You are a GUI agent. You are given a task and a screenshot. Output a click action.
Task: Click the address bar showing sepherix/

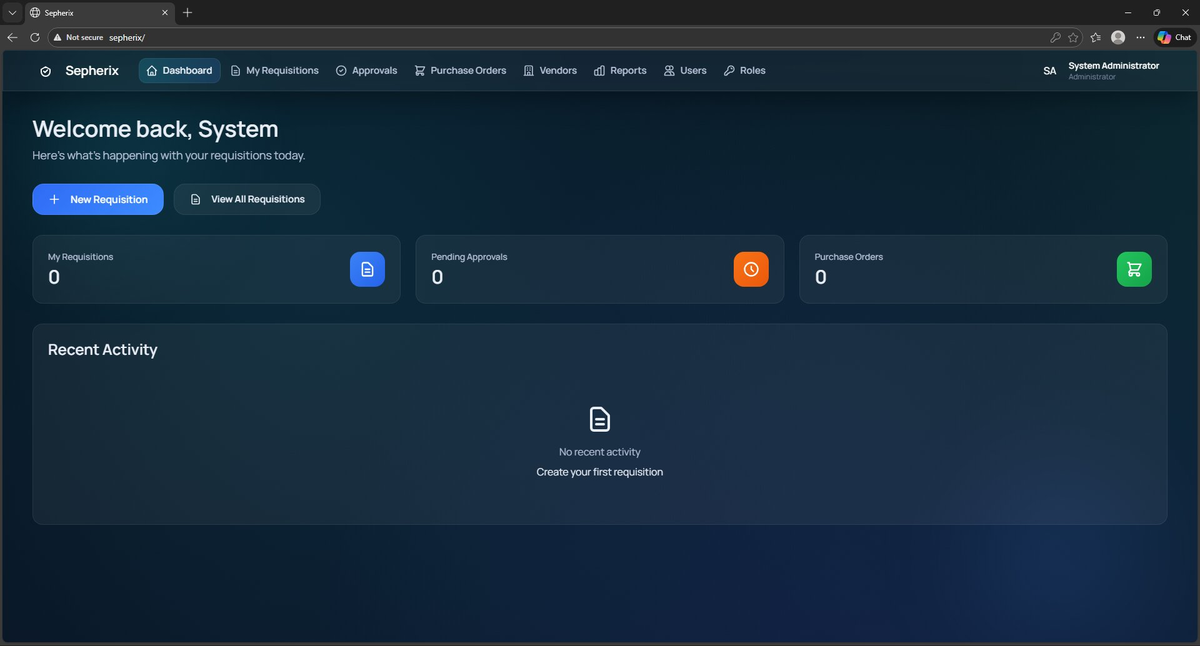[x=127, y=37]
